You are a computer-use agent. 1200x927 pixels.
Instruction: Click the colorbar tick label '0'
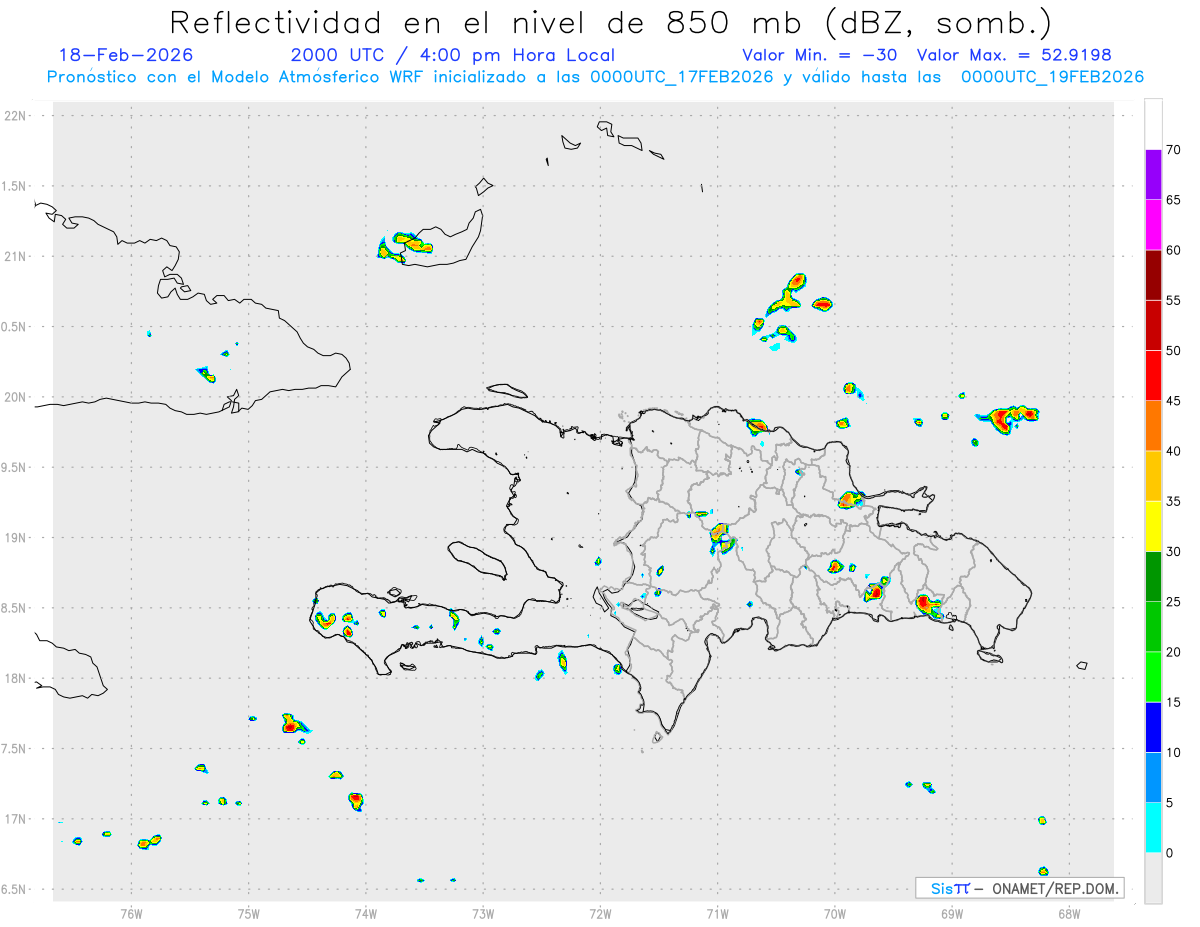click(x=1170, y=853)
